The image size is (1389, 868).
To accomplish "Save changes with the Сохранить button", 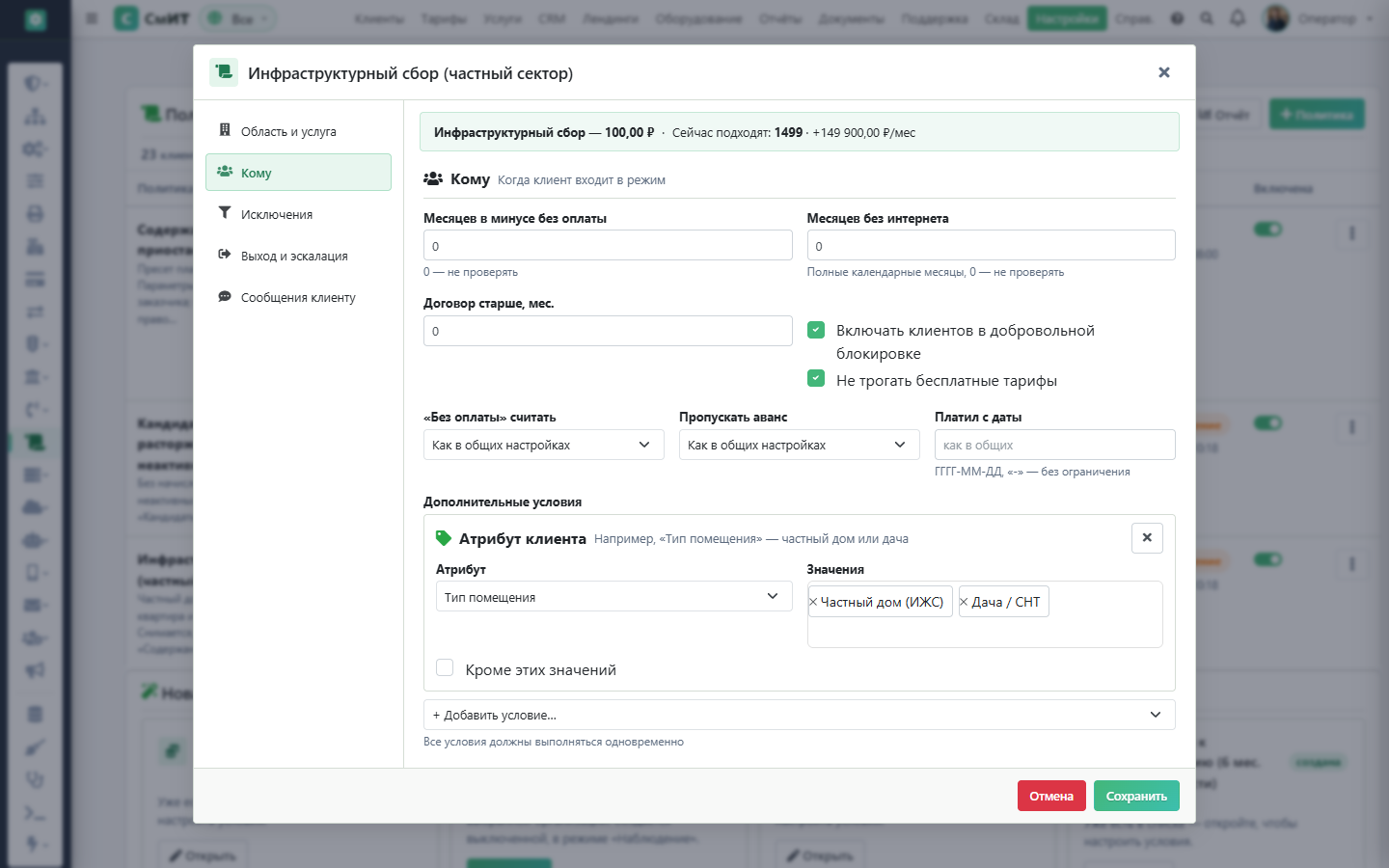I will tap(1136, 796).
